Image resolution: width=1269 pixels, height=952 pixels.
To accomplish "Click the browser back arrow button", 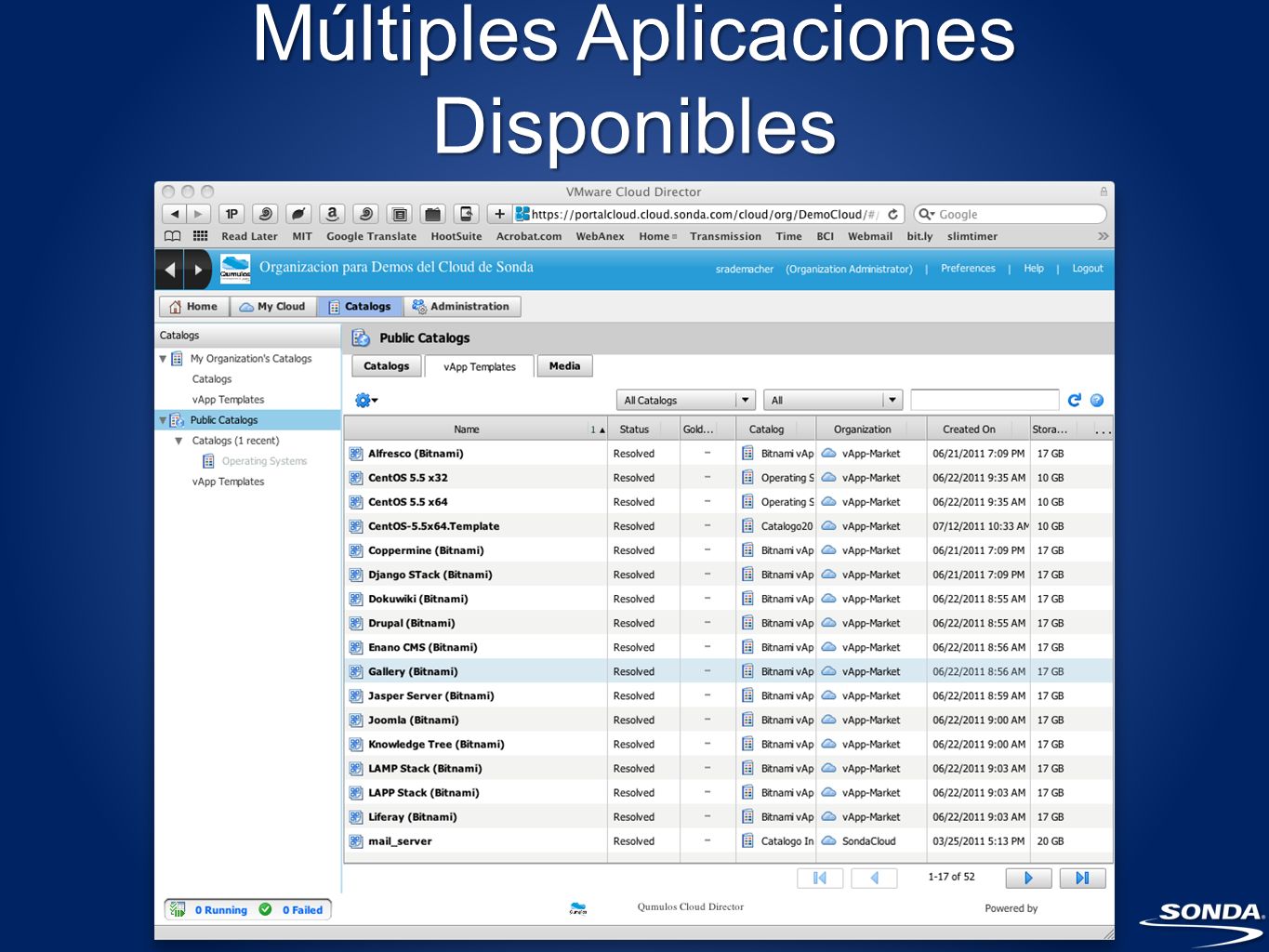I will tap(175, 214).
